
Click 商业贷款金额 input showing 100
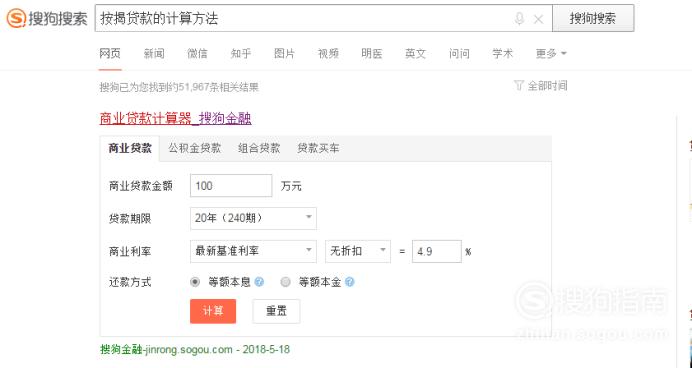tap(231, 186)
